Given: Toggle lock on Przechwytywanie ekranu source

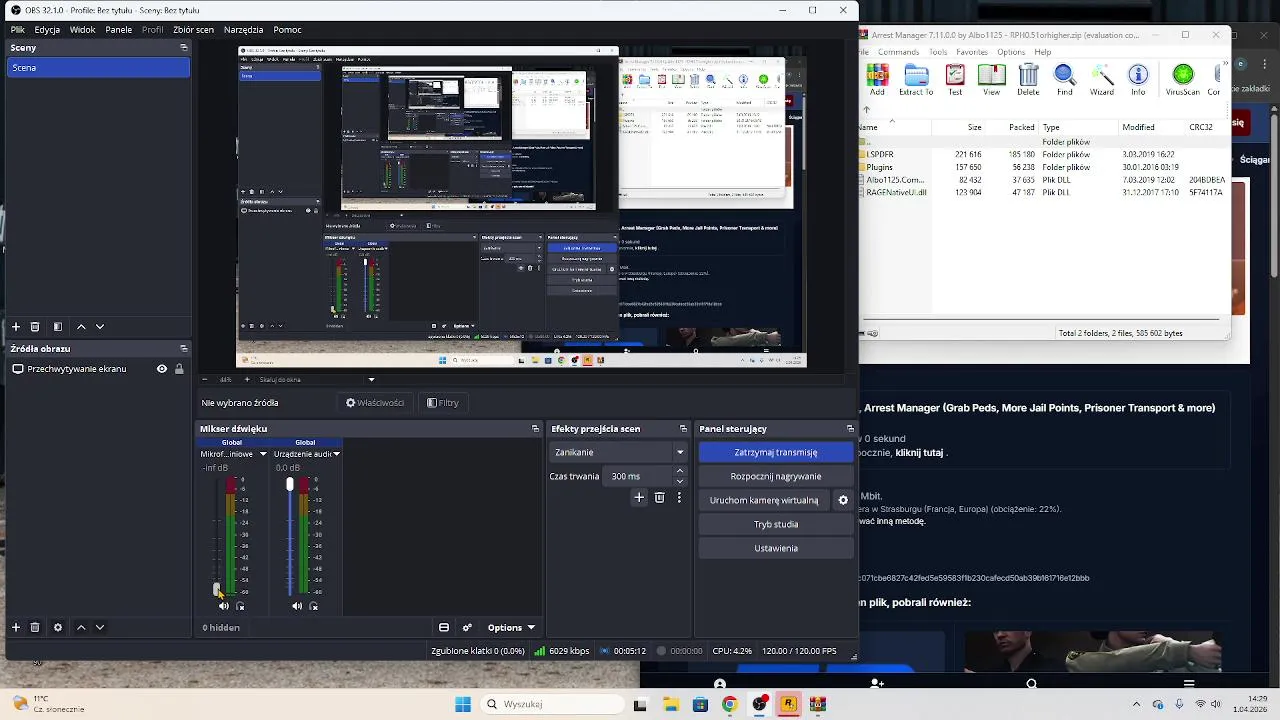Looking at the screenshot, I should pyautogui.click(x=179, y=369).
